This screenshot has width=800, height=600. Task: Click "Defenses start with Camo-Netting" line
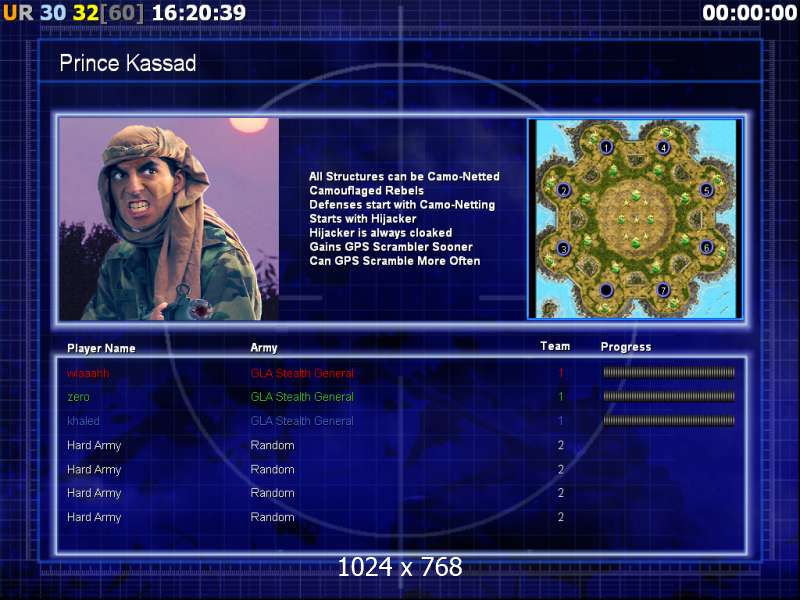point(402,205)
